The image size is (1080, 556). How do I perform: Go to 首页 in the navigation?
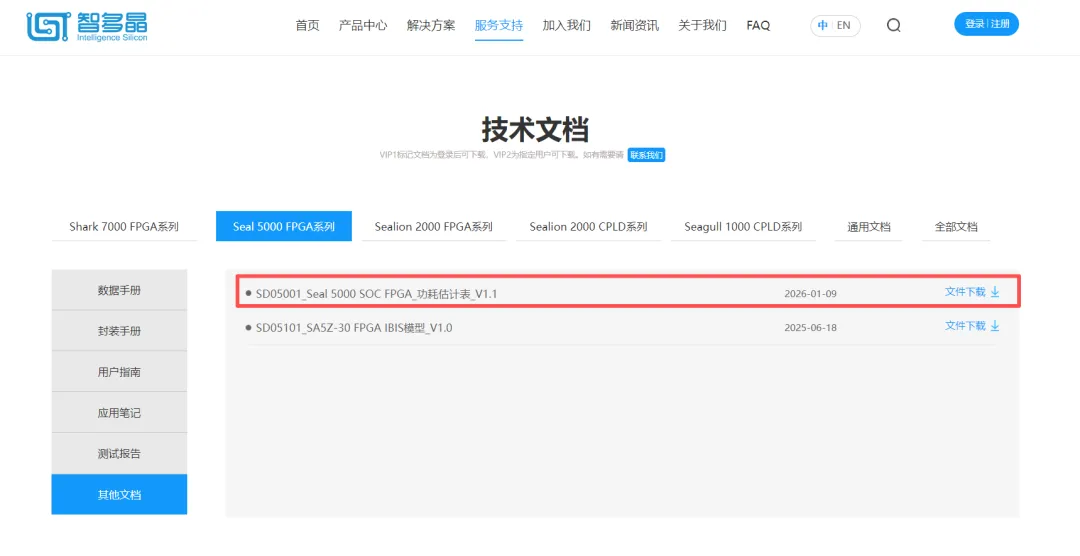307,25
